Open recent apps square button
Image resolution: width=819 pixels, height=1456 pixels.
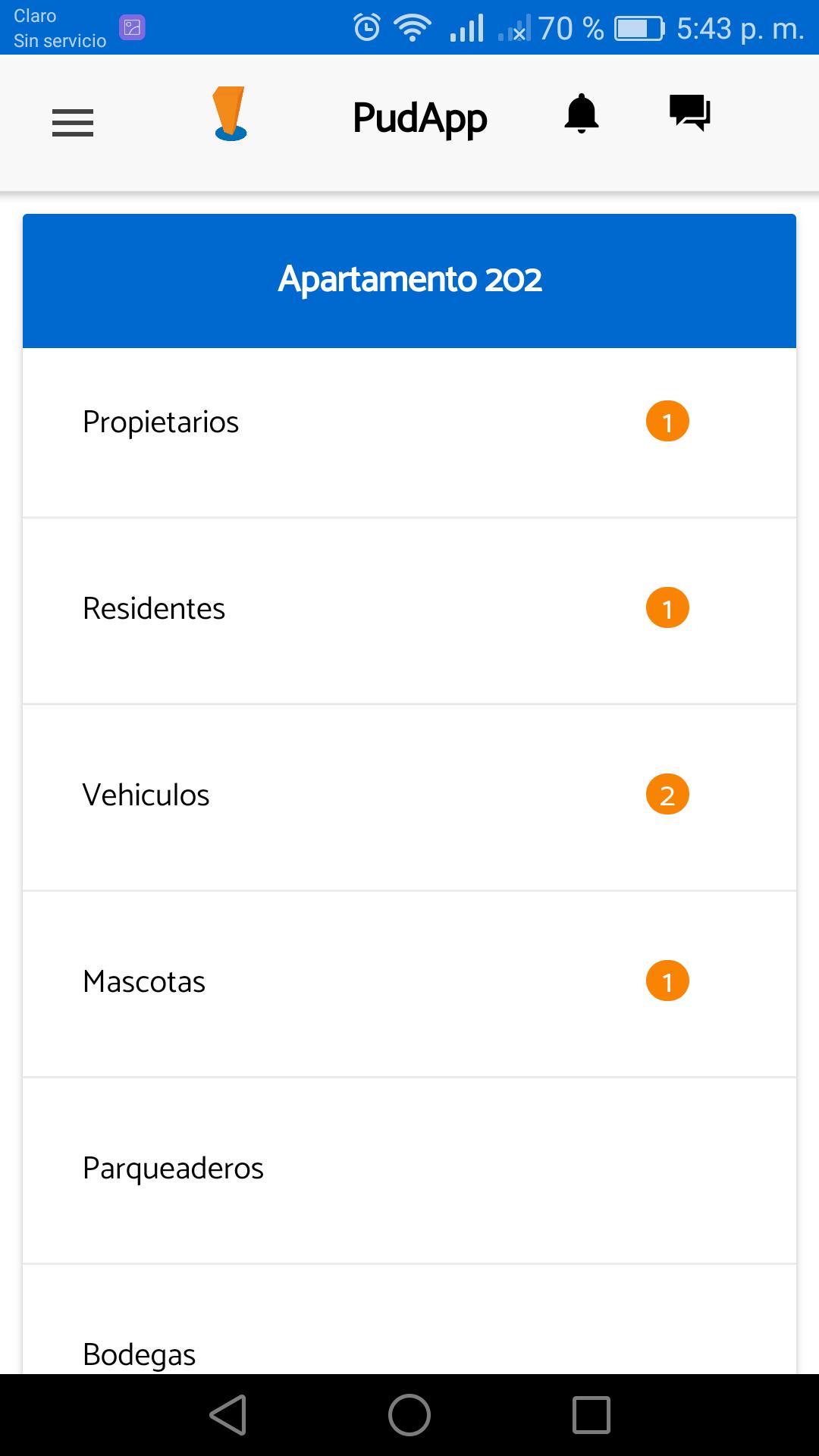(x=591, y=1415)
